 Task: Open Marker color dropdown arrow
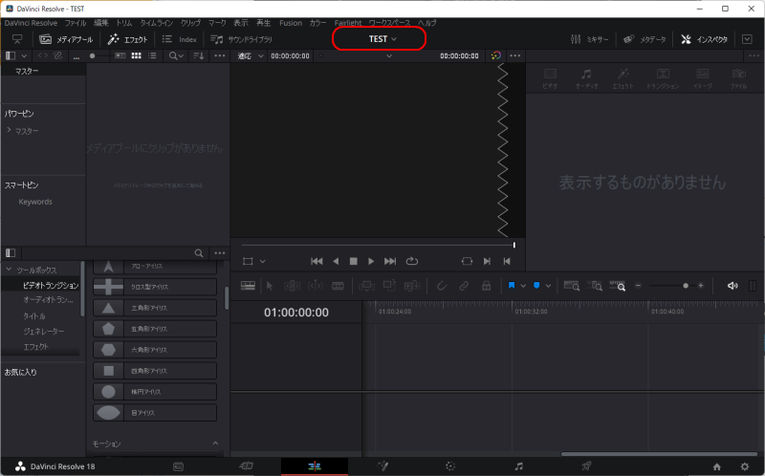coord(548,286)
